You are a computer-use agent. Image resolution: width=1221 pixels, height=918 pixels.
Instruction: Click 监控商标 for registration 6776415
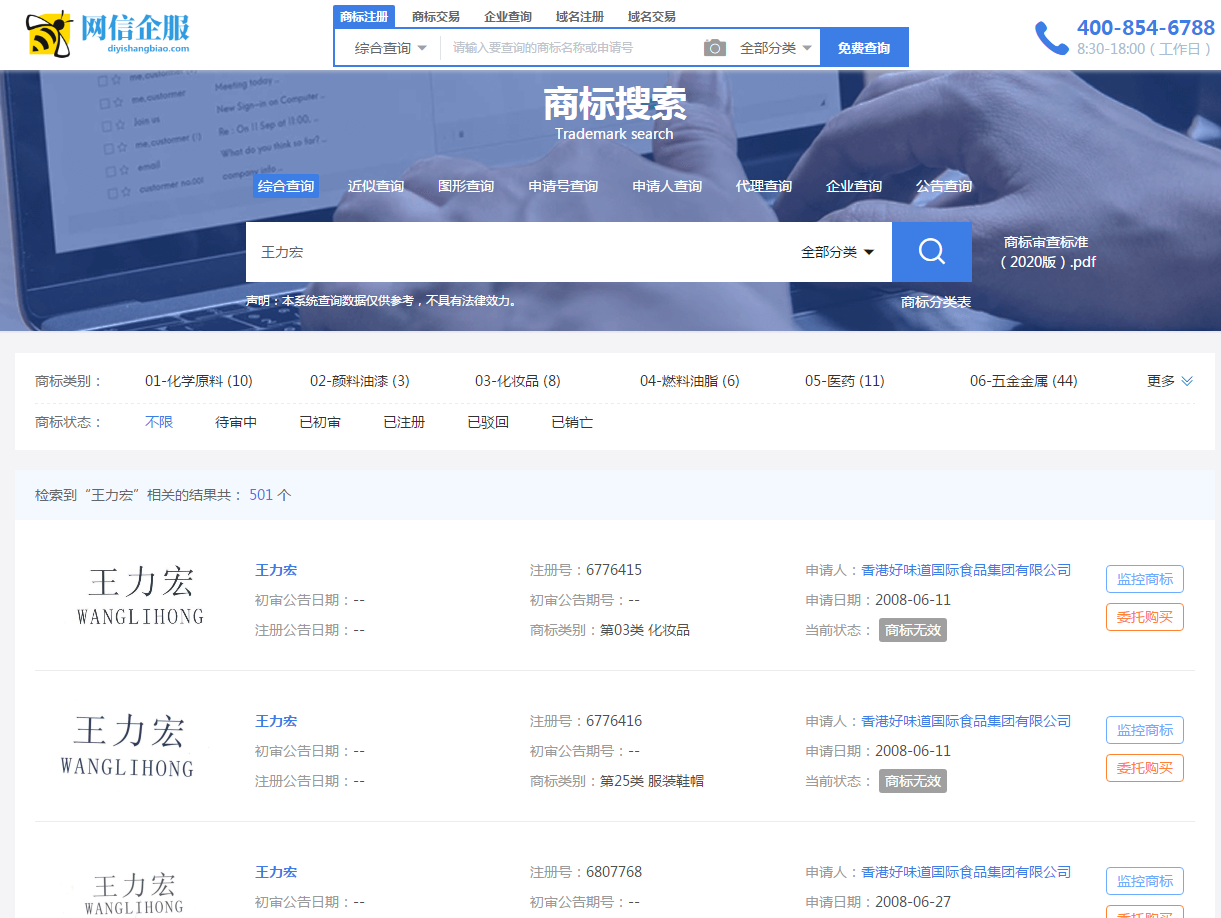point(1145,579)
